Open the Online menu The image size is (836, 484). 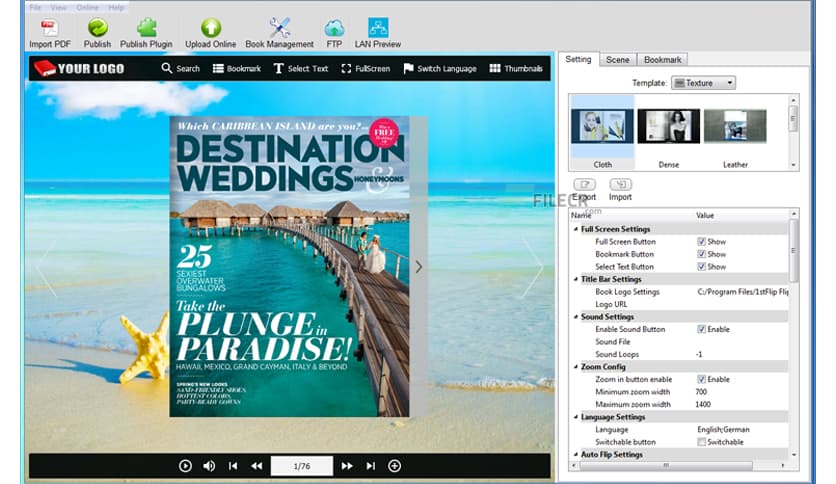click(87, 7)
